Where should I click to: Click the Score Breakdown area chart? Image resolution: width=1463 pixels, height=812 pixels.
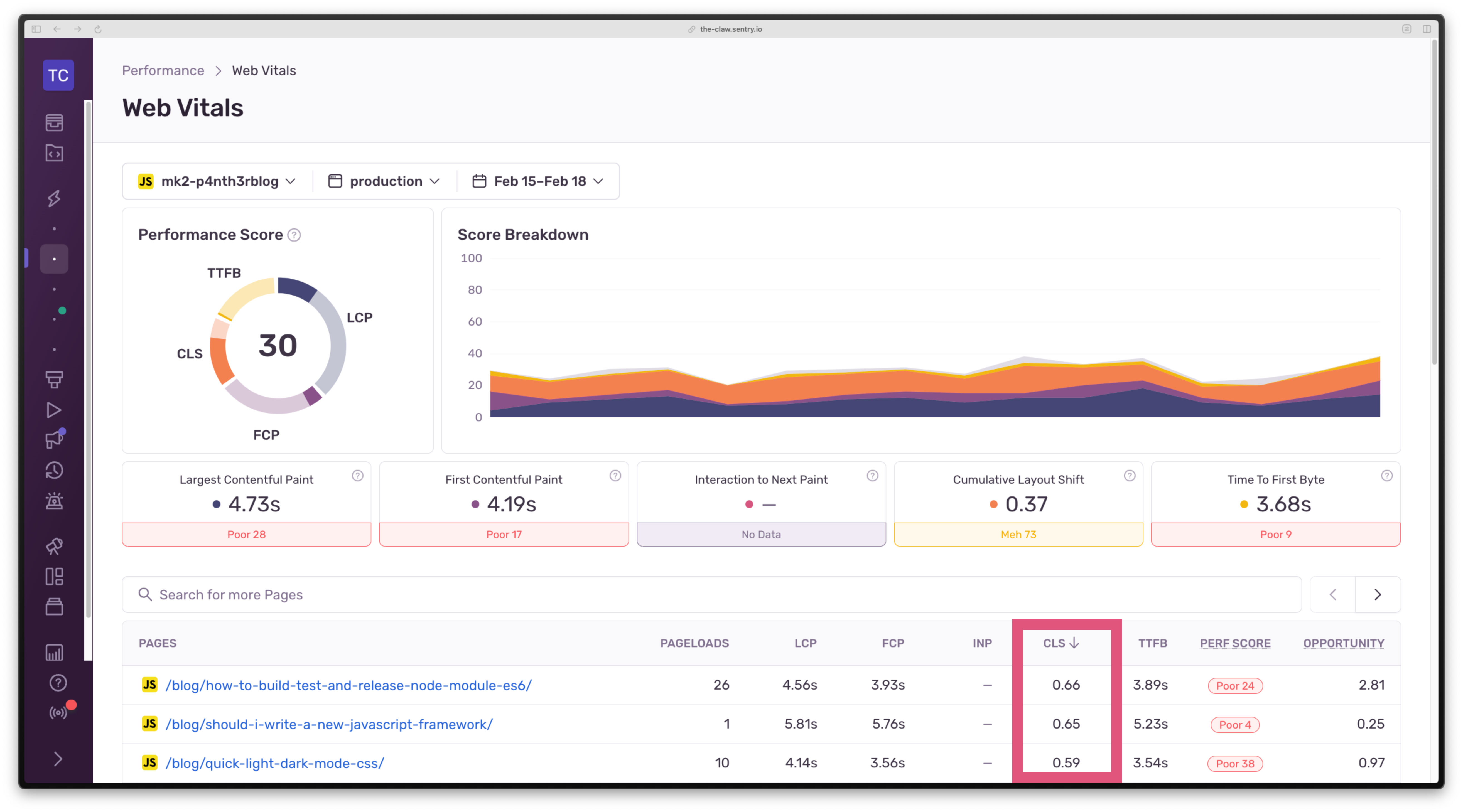pos(934,337)
